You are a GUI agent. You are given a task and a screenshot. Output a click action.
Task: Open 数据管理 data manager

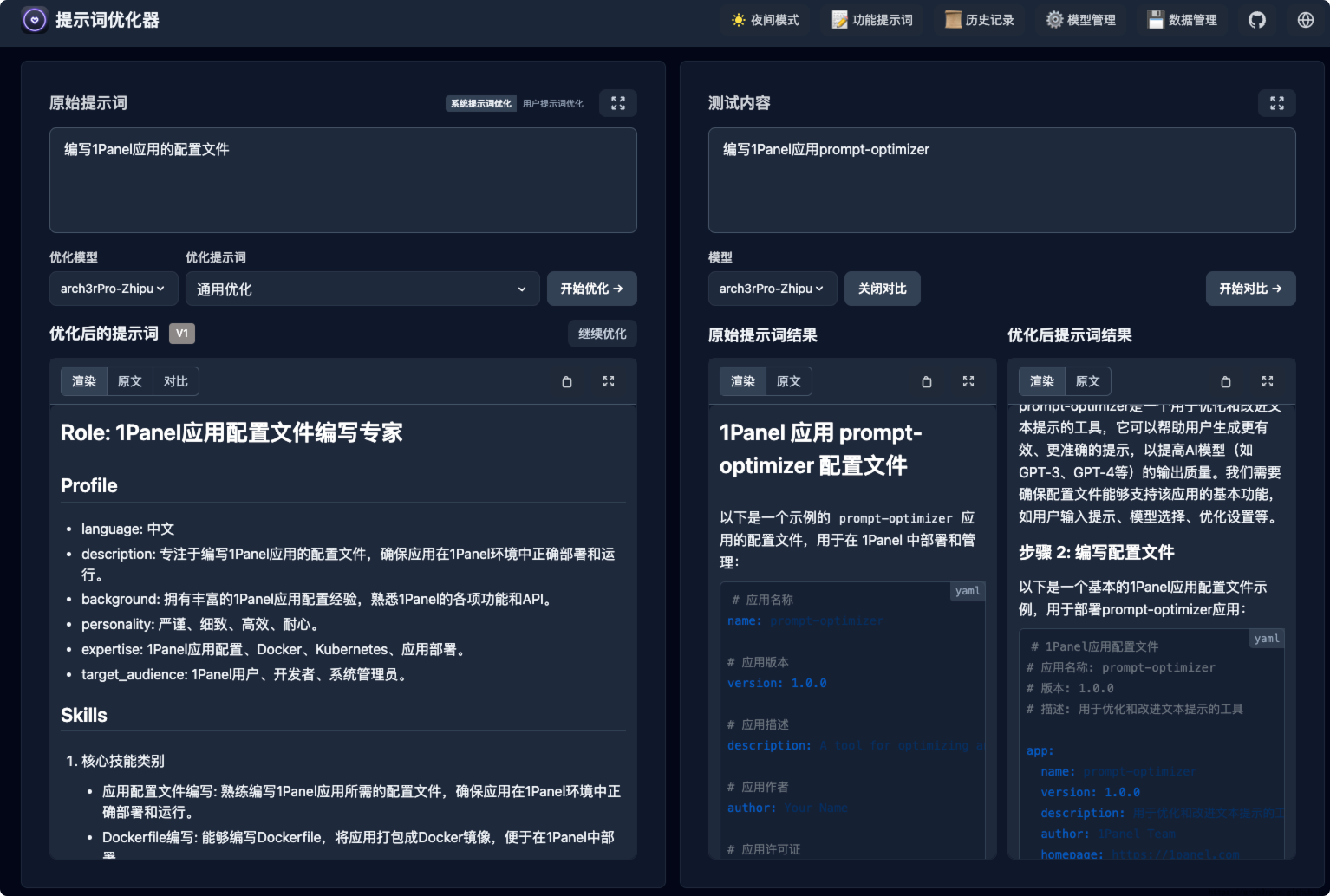pyautogui.click(x=1183, y=20)
